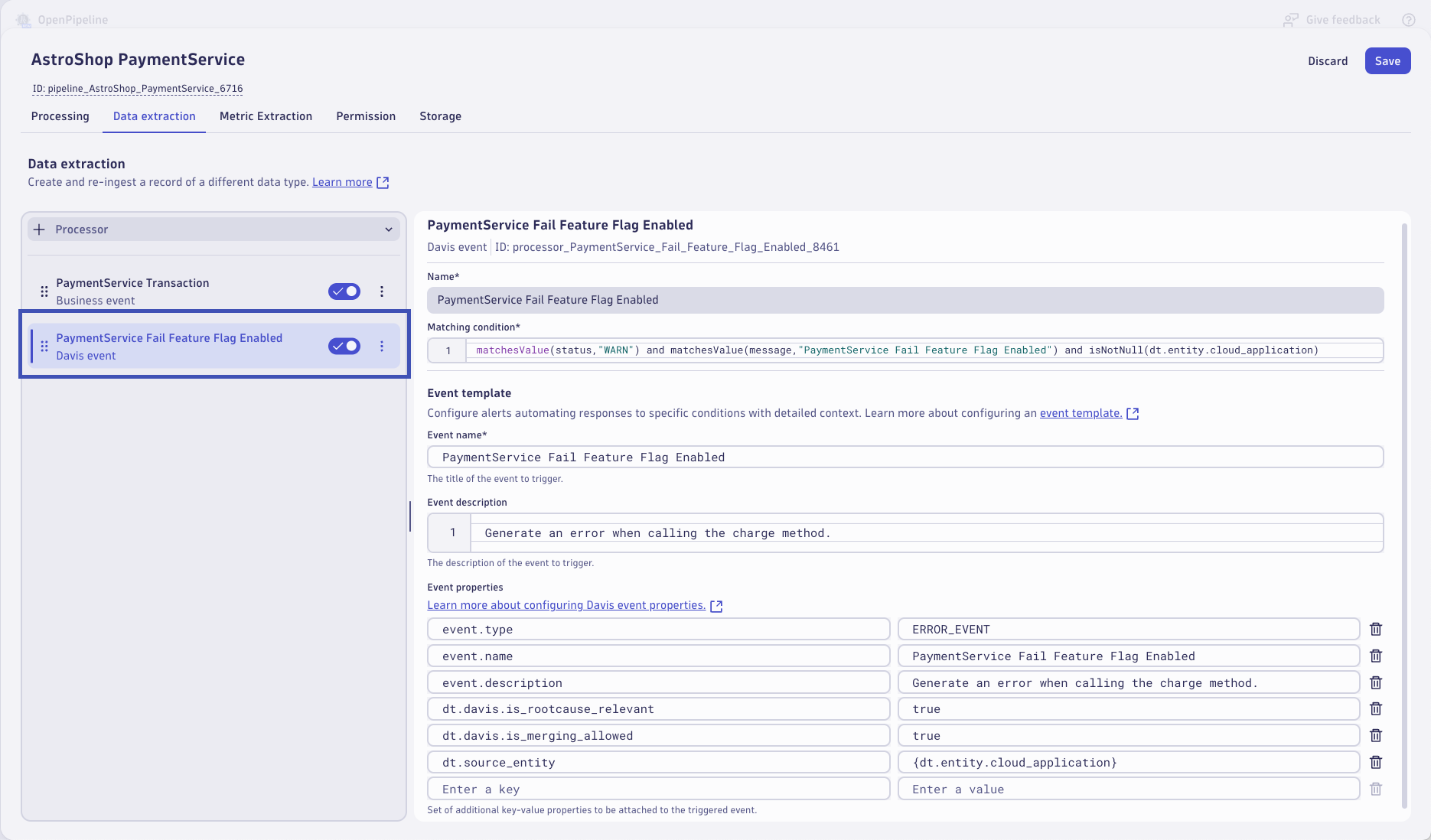Screen dimensions: 1431x840
Task: Click the true value for is_rootcause_relevant
Action: point(1128,708)
